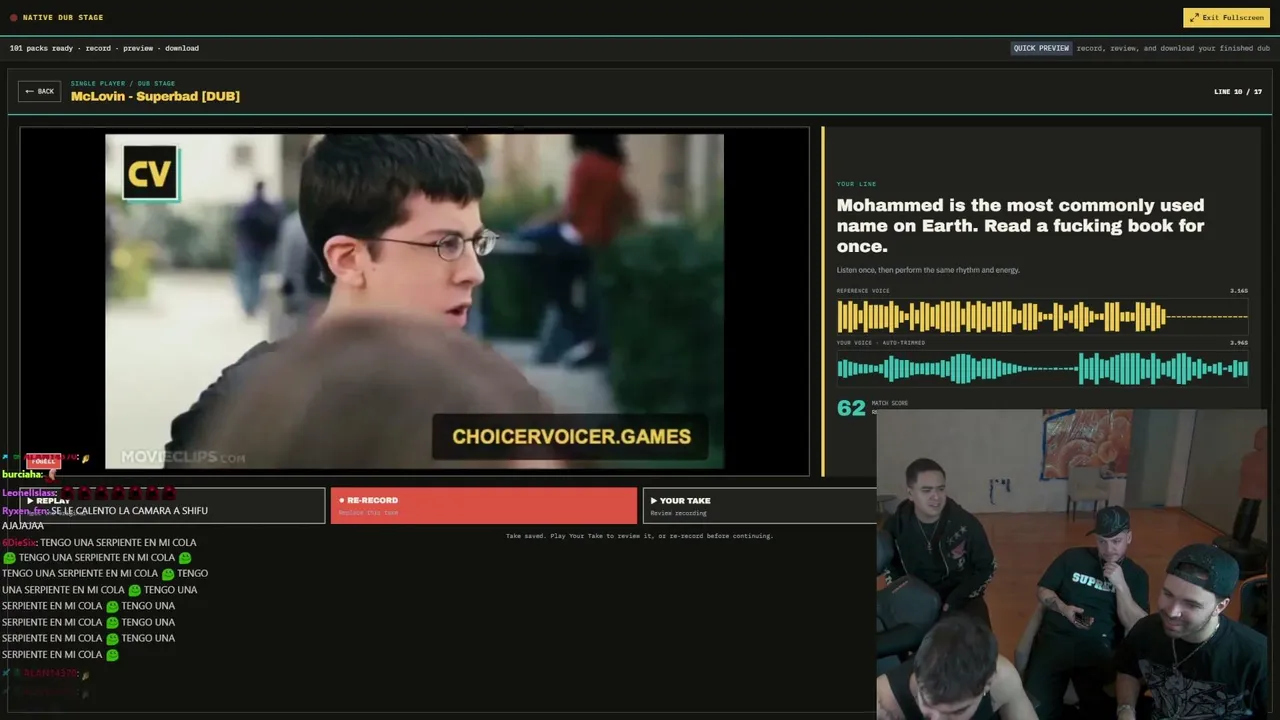Click the teal Your Voice waveform
Image resolution: width=1280 pixels, height=720 pixels.
click(x=1042, y=369)
